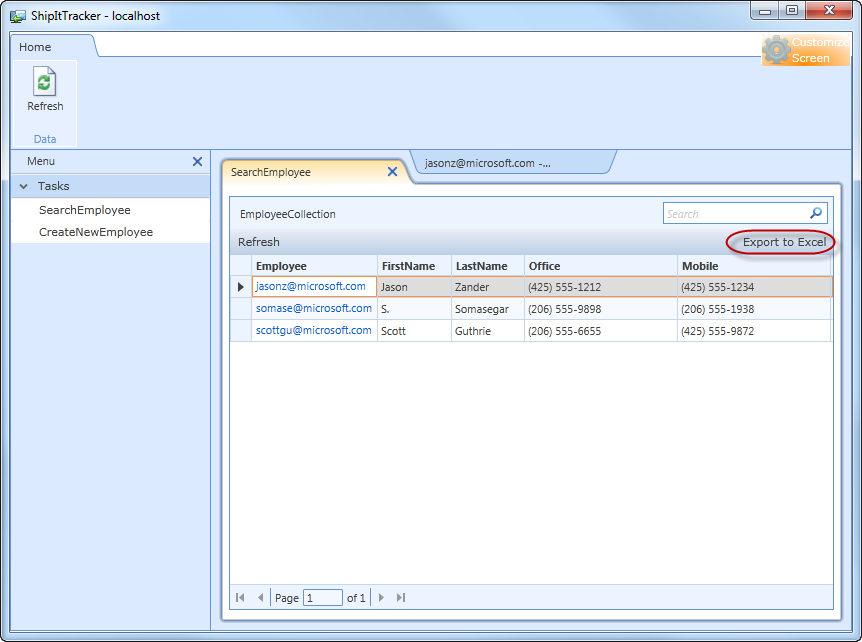Collapse the Tasks section
This screenshot has height=642, width=862.
[x=22, y=185]
